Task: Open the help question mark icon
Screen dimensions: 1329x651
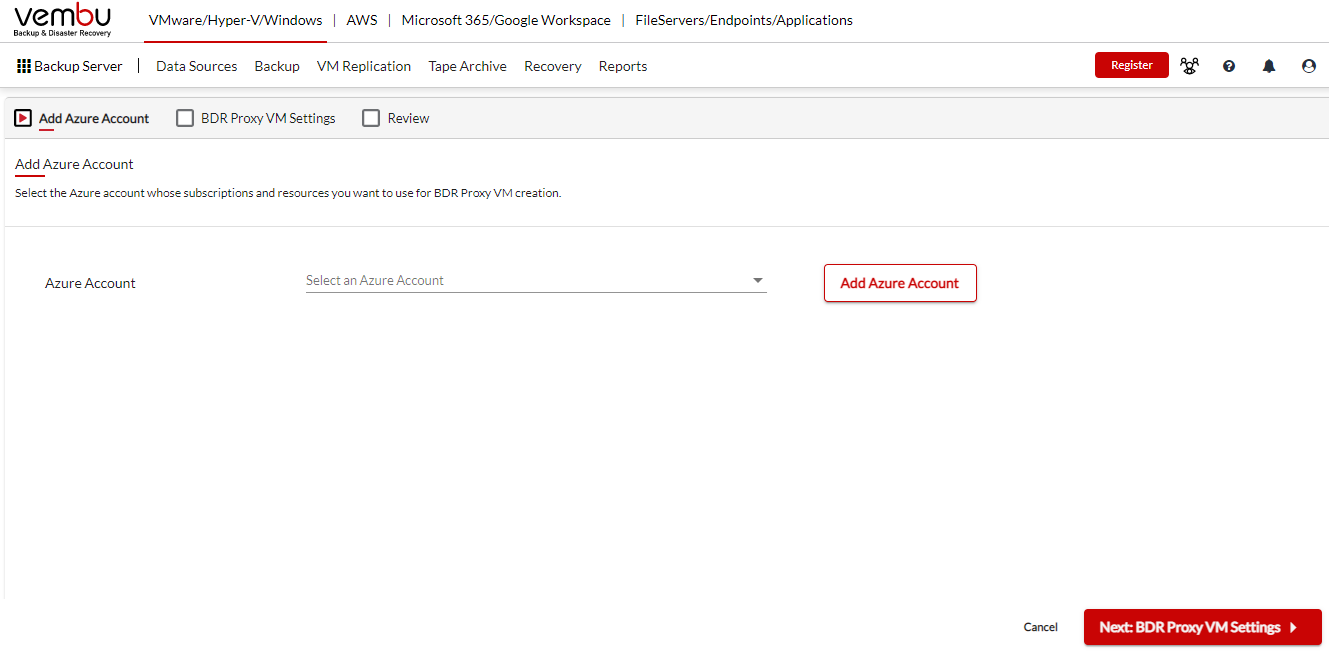Action: (1229, 66)
